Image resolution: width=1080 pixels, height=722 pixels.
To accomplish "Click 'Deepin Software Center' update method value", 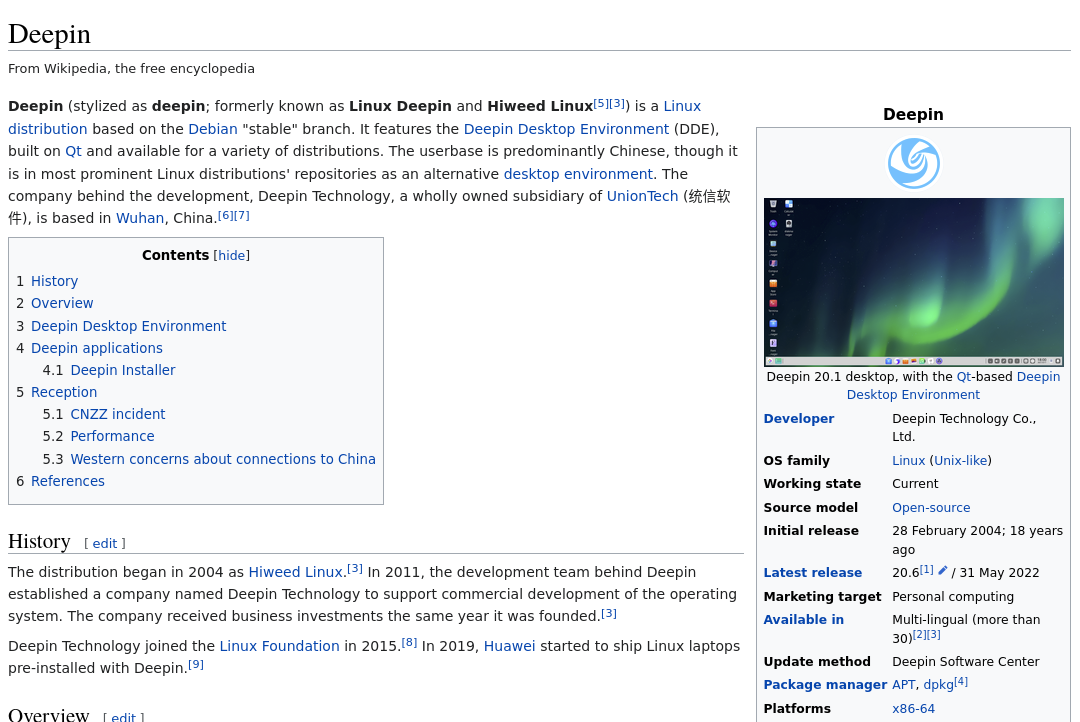I will [966, 661].
